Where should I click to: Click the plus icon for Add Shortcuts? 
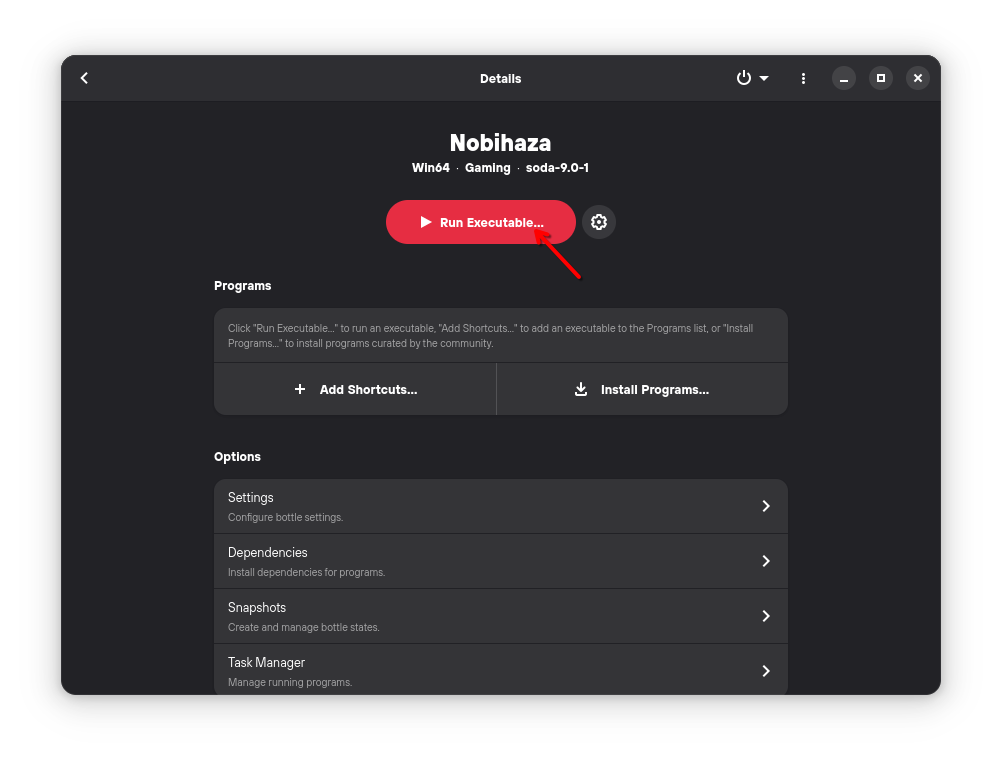(300, 389)
